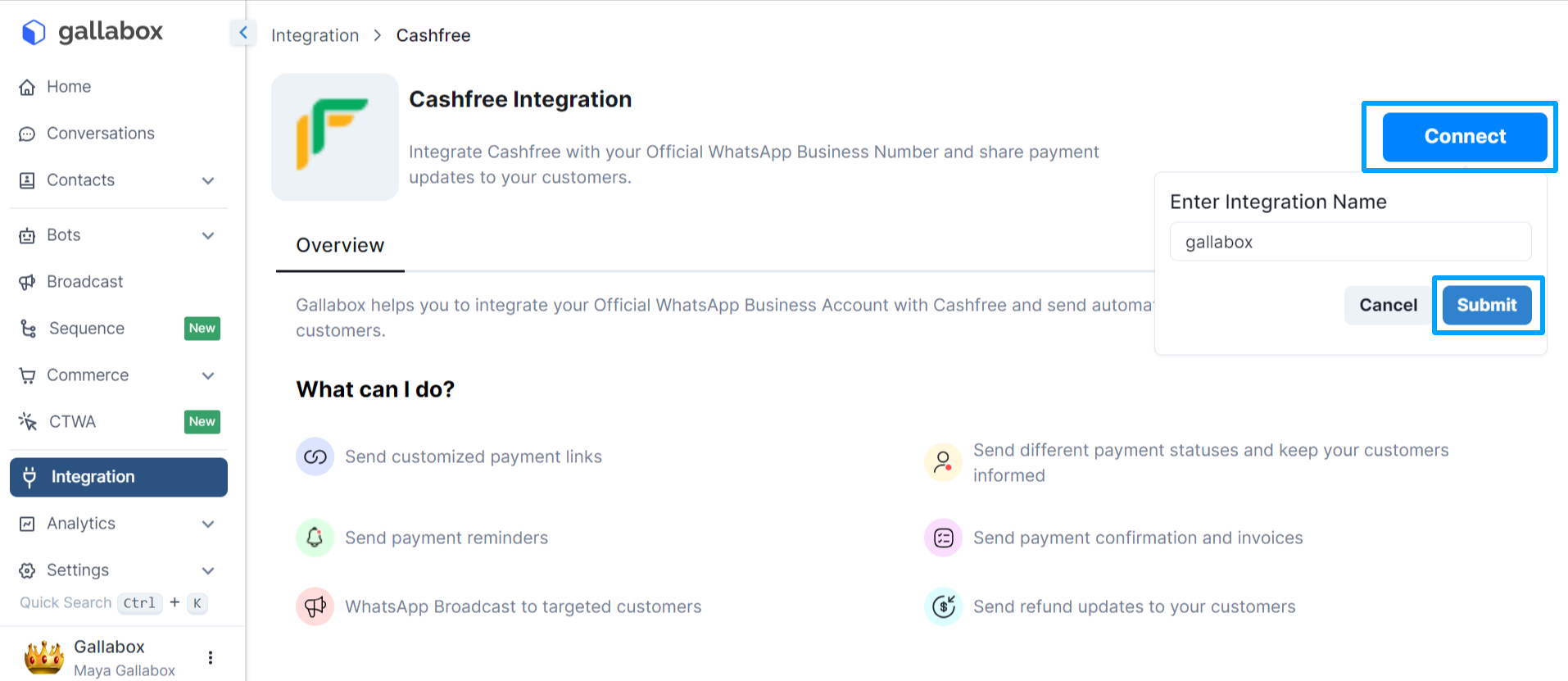Click the 'gallabox' brand name text
Screen dimensions: 1568x681
point(111,31)
